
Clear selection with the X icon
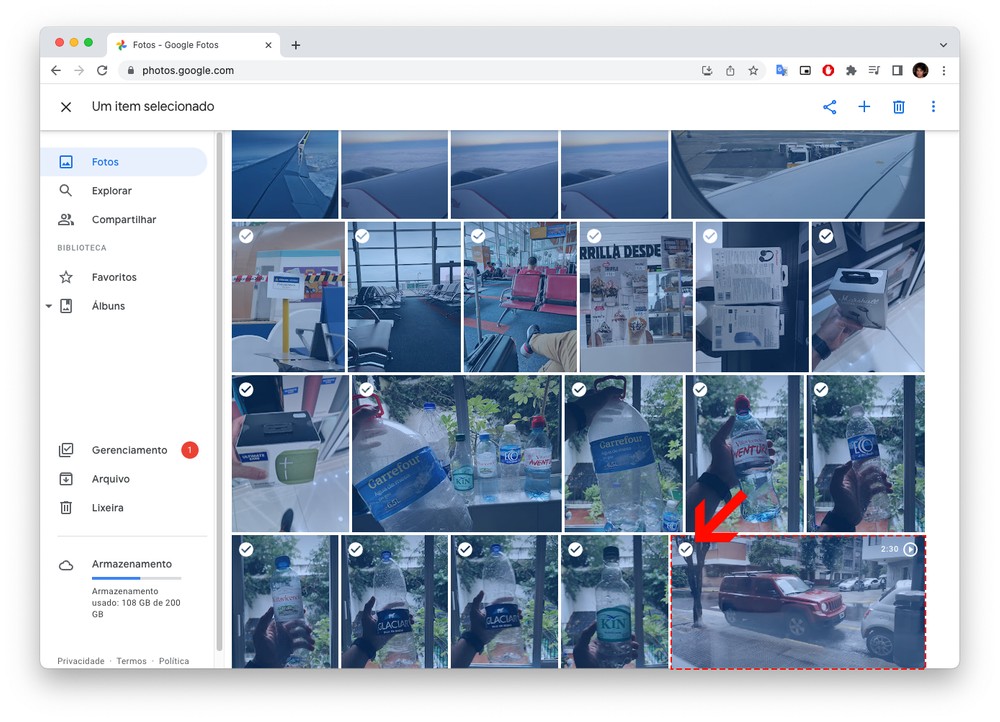tap(66, 107)
